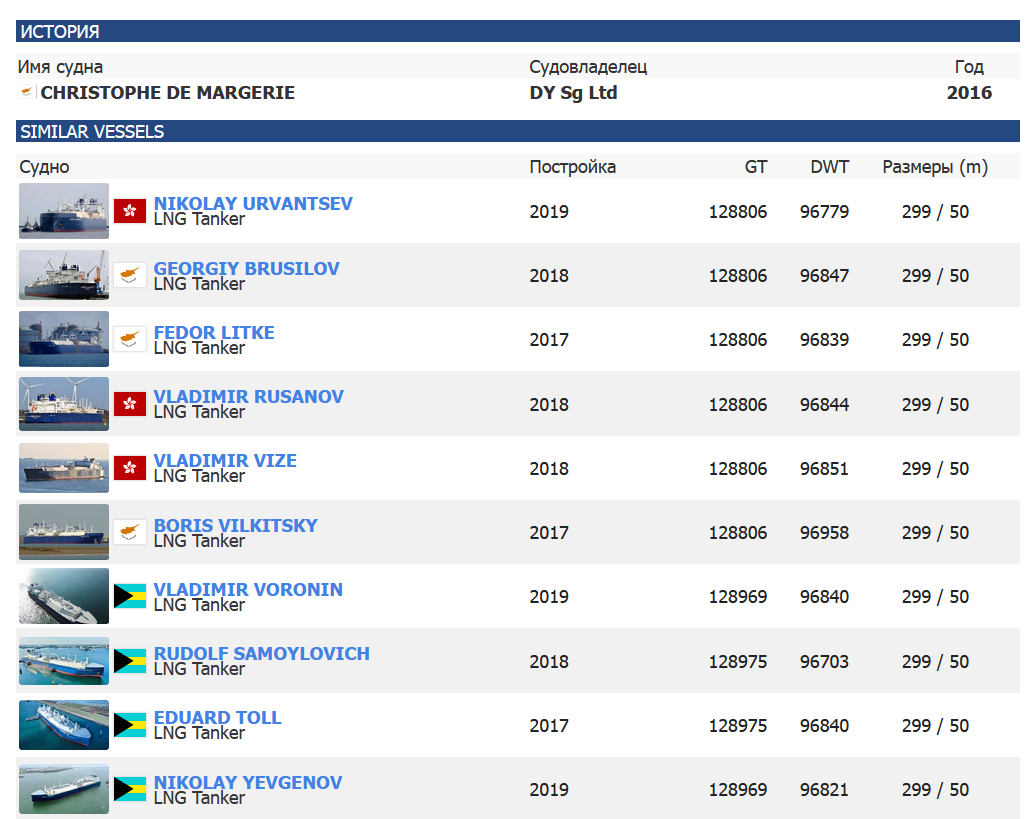Screen dimensions: 1035x819
Task: Open EDUARD TOLL ship photo thumbnail
Action: (64, 725)
